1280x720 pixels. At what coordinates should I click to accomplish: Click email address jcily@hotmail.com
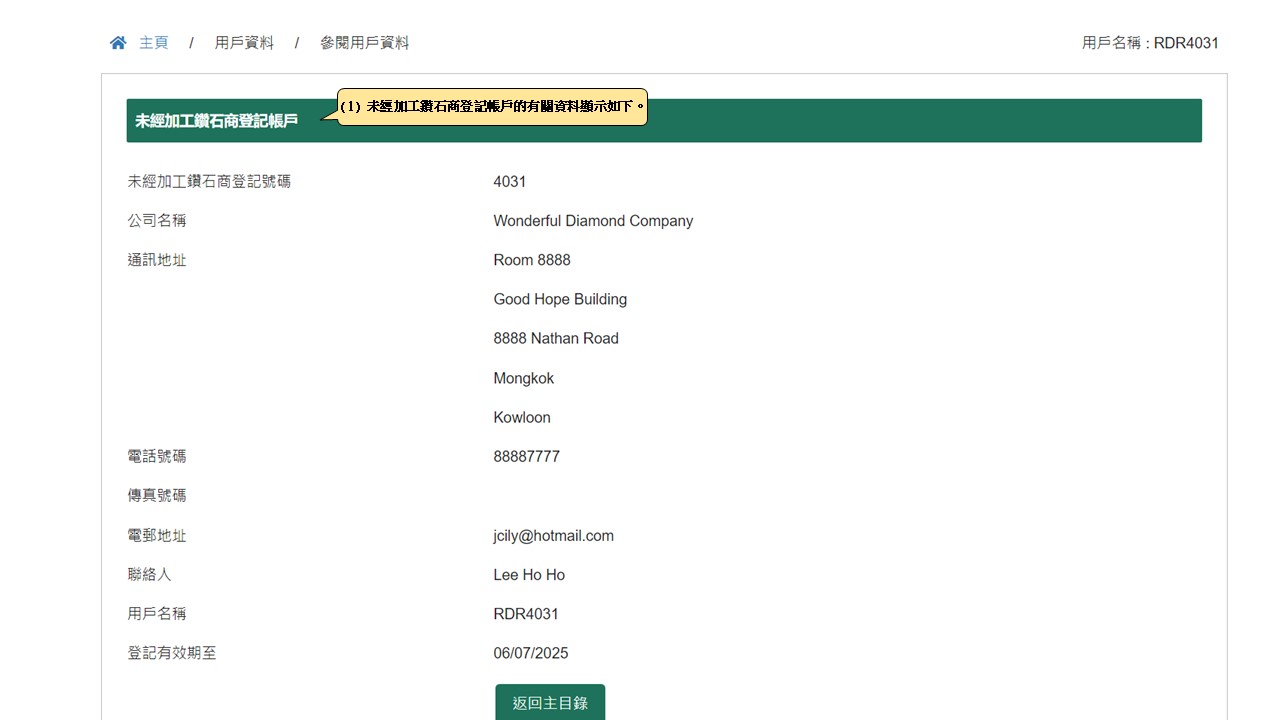point(553,536)
